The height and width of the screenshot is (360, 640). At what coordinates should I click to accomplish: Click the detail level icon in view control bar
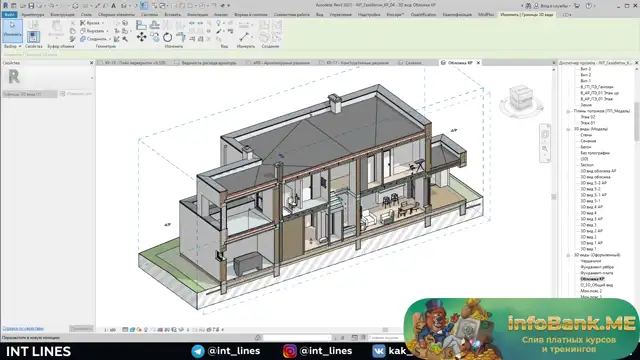point(125,329)
